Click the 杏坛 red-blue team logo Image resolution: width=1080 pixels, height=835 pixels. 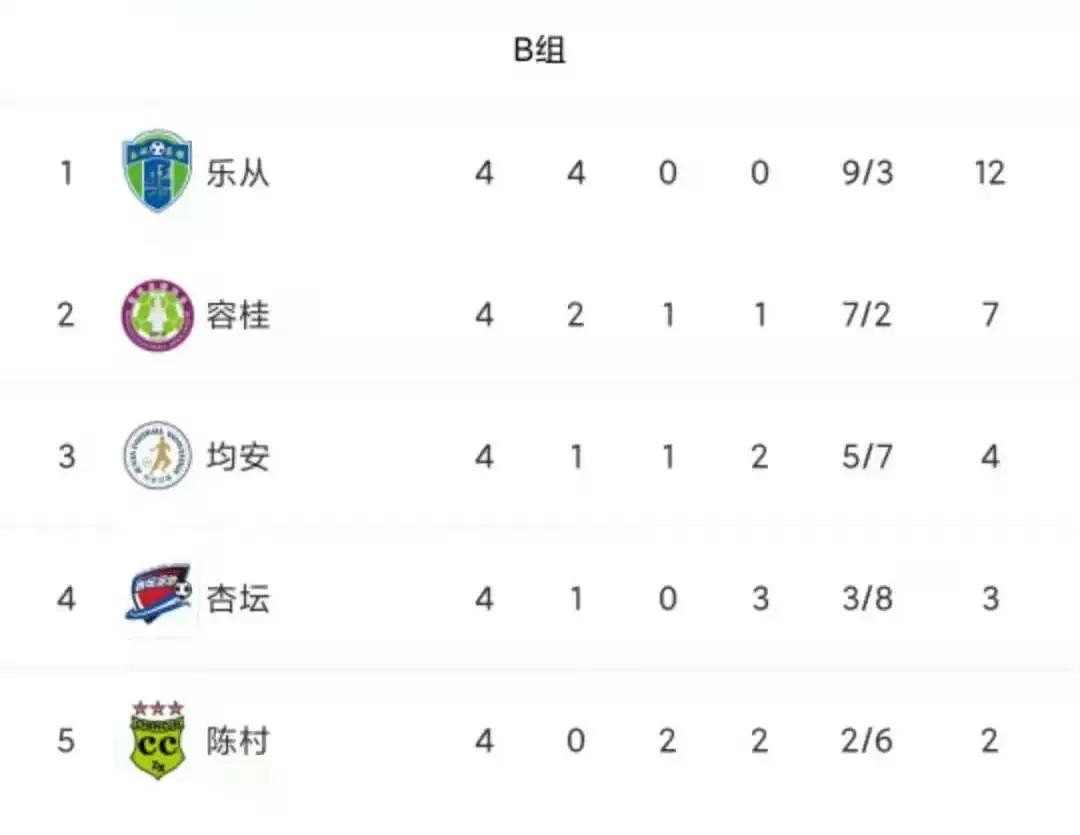158,597
